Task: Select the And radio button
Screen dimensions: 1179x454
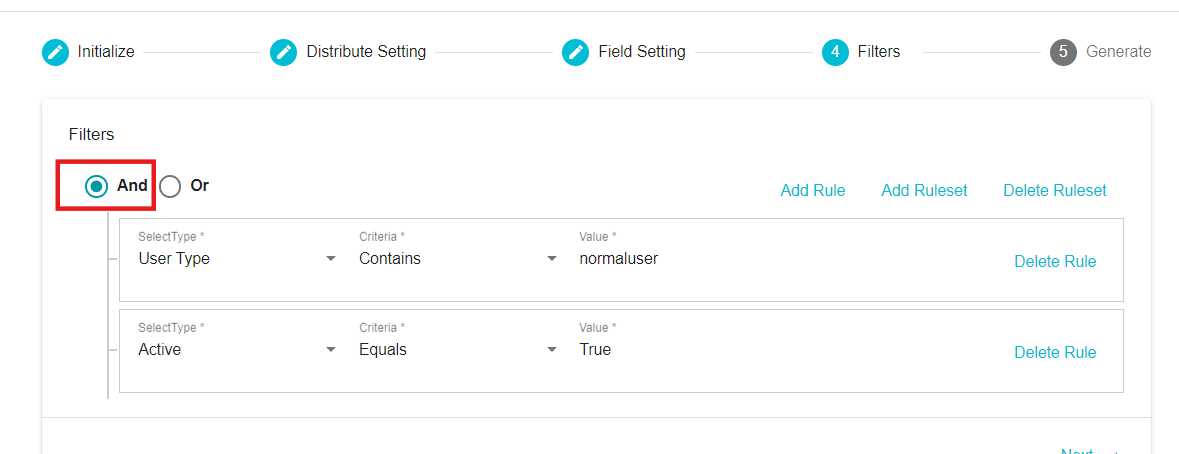Action: coord(96,186)
